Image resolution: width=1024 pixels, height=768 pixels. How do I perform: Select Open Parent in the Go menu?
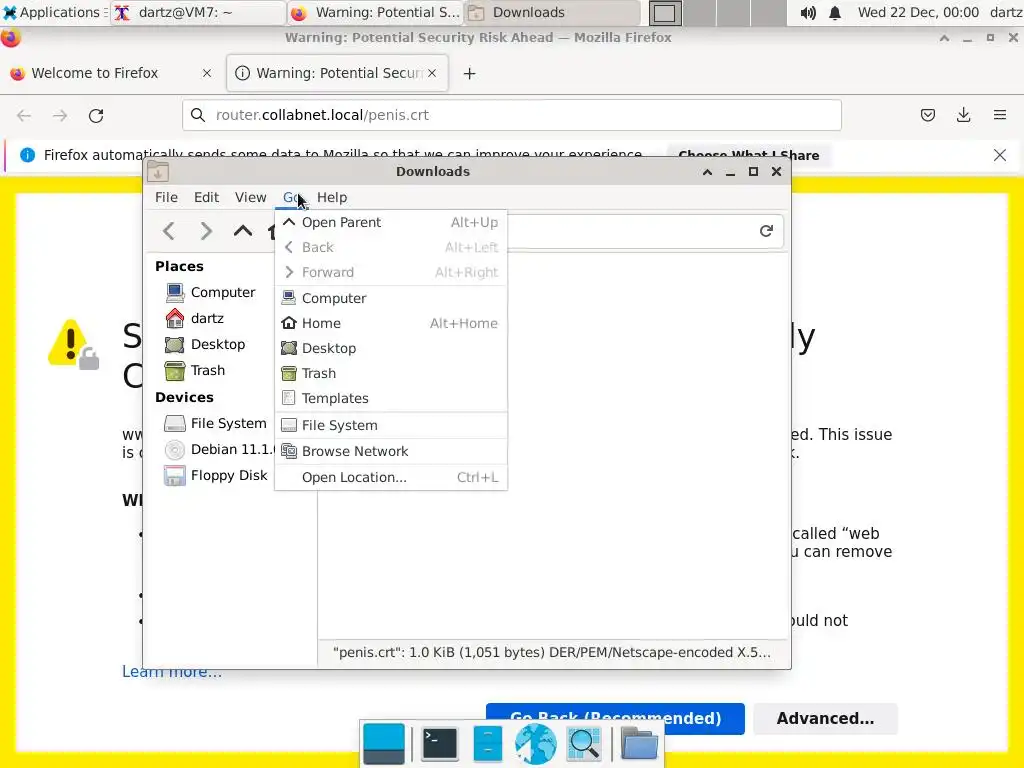391,222
